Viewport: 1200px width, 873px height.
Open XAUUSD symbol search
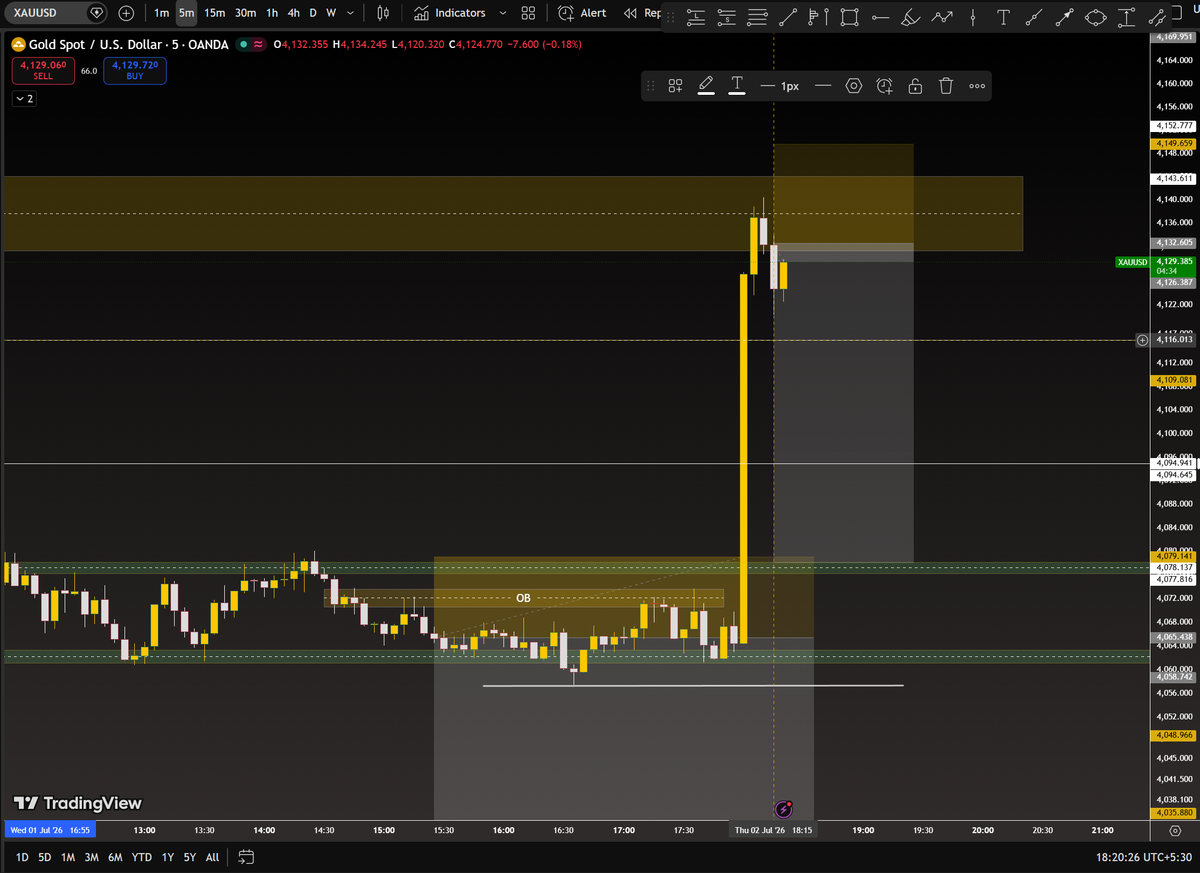(46, 13)
